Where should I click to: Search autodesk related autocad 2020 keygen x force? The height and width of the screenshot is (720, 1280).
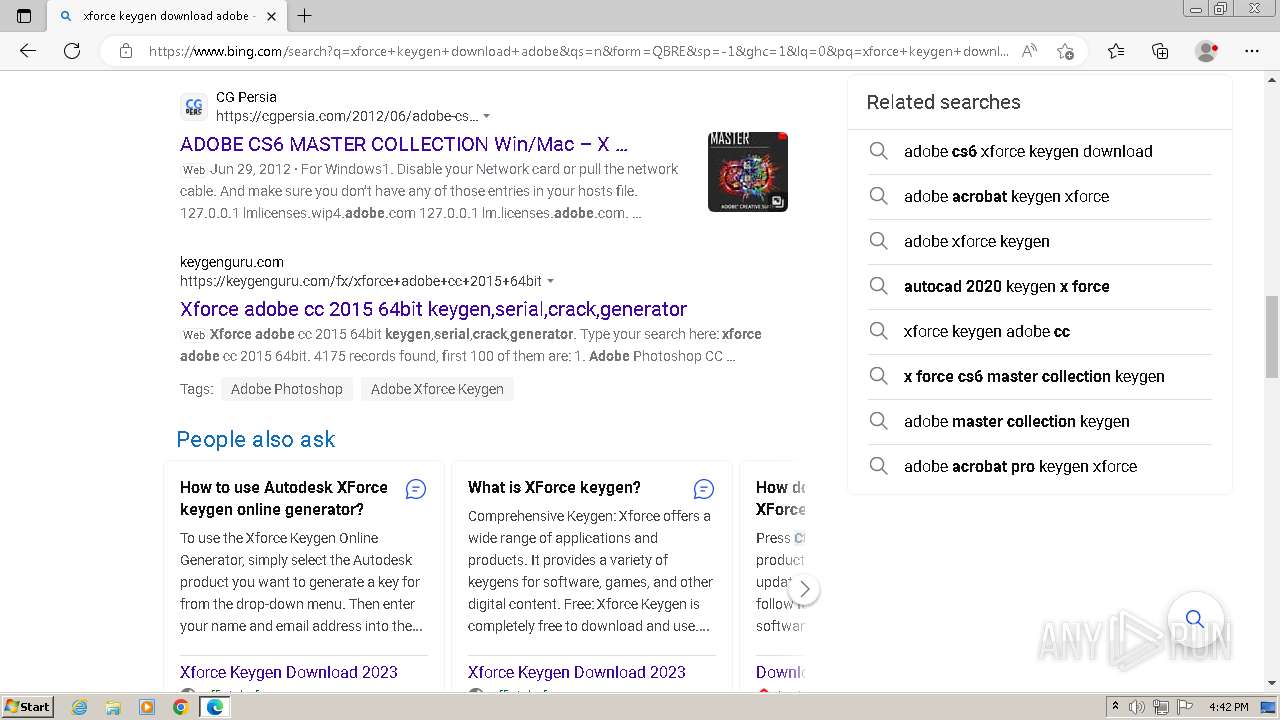click(x=1040, y=286)
